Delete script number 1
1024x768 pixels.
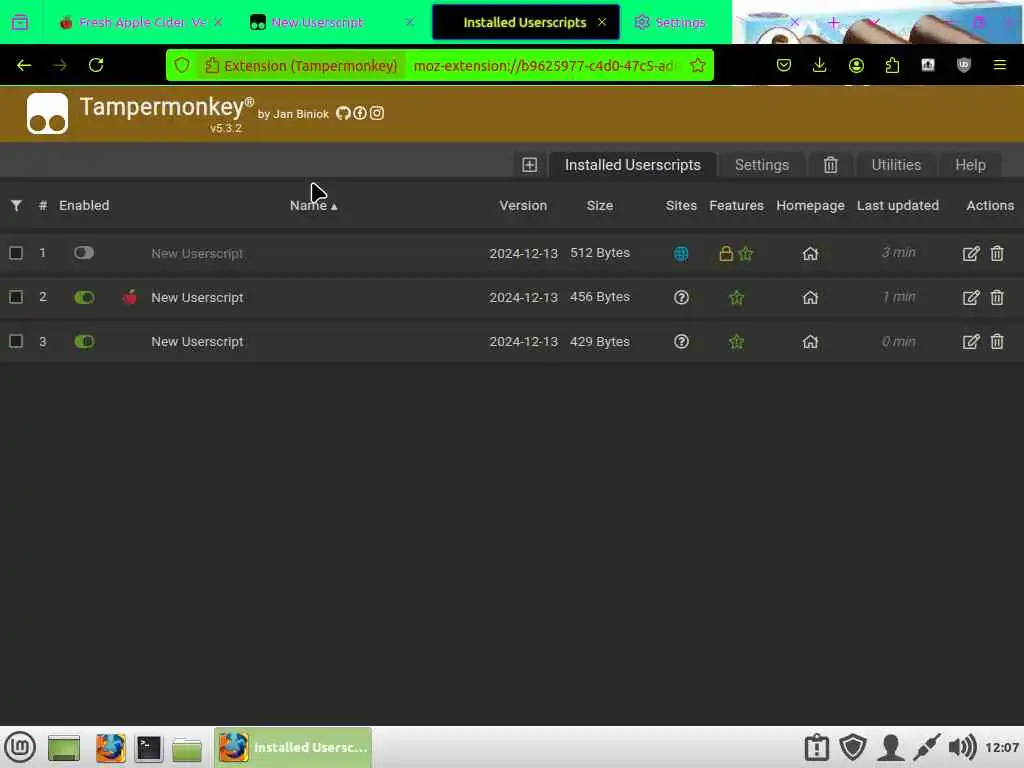997,253
